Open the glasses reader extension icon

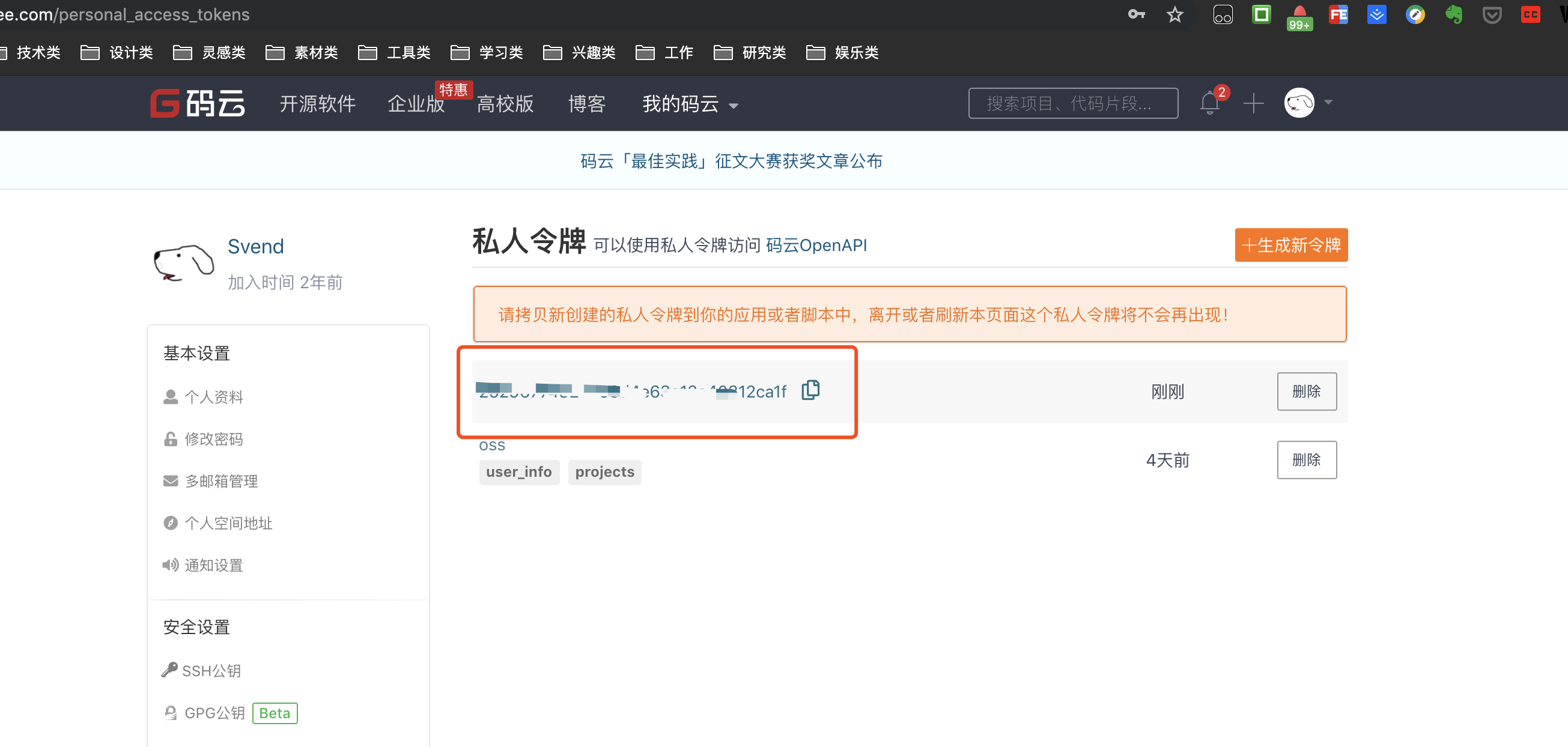click(1223, 14)
